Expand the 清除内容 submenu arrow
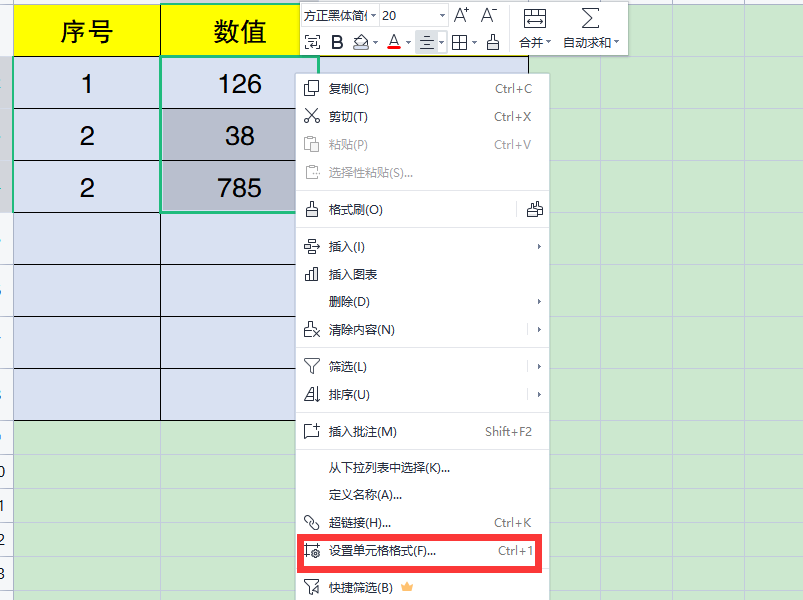Viewport: 803px width, 600px height. 539,330
